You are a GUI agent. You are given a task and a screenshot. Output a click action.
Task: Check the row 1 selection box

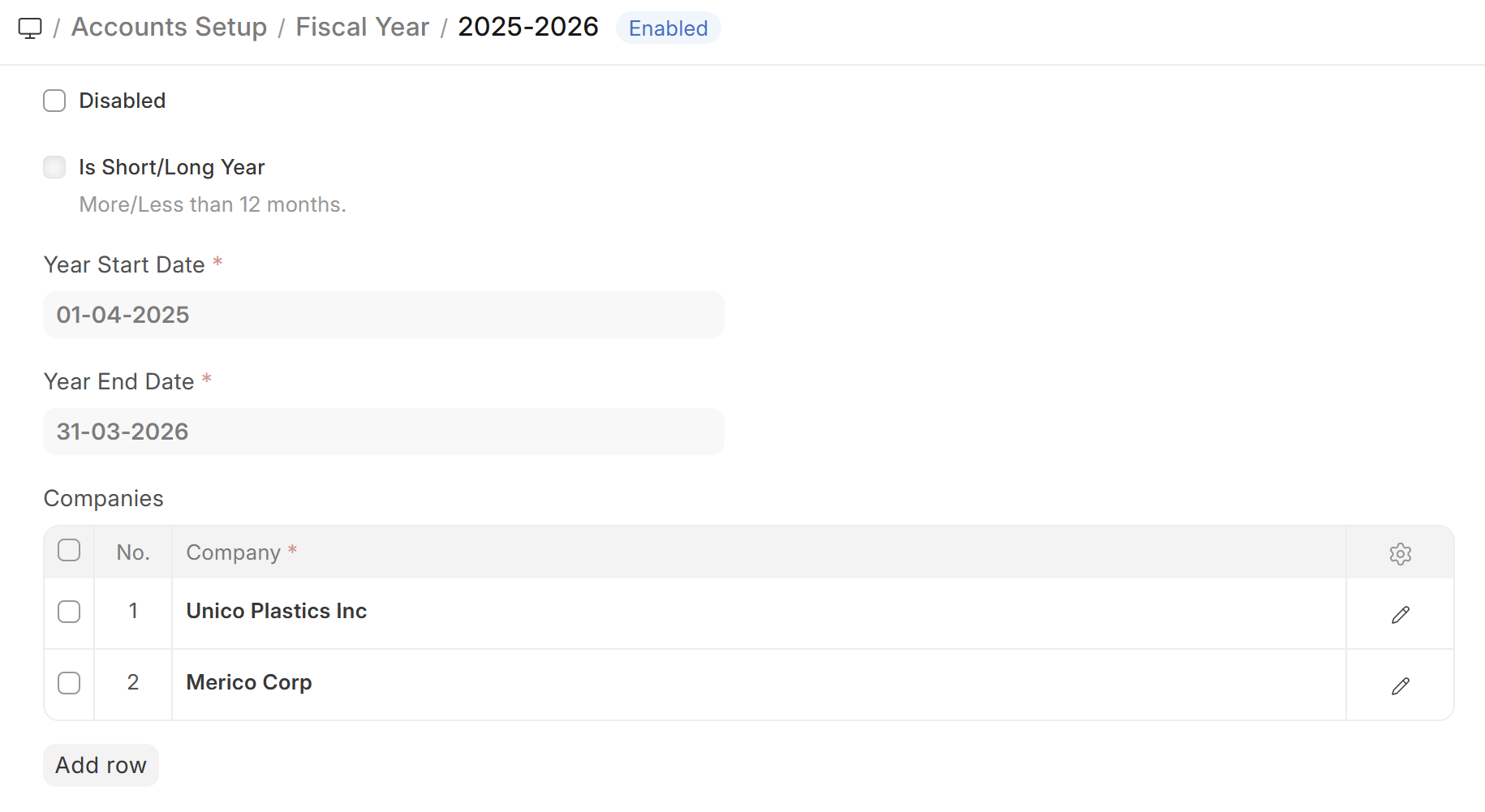[x=69, y=612]
